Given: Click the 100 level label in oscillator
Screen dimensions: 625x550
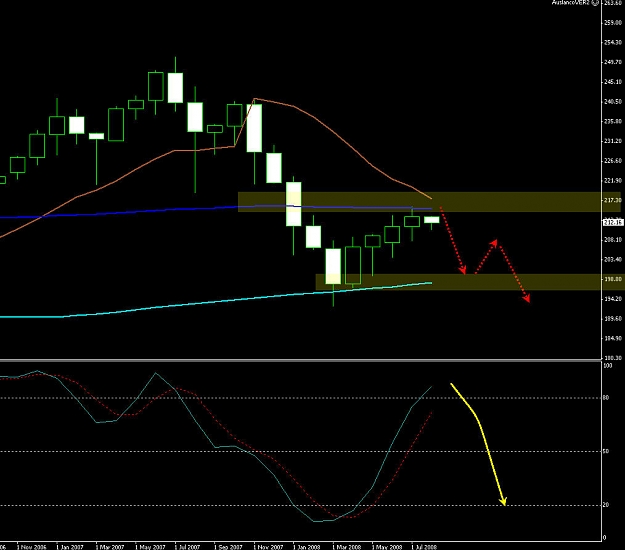Looking at the screenshot, I should point(608,365).
